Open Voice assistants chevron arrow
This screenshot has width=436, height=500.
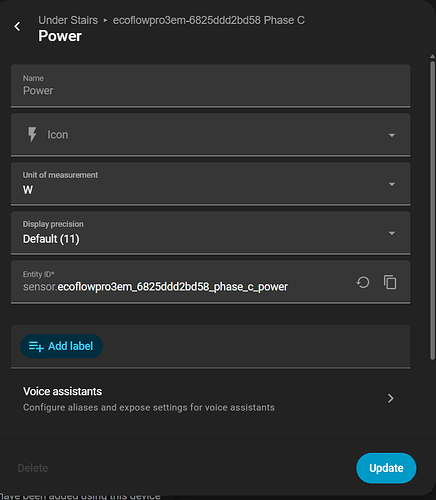[391, 398]
